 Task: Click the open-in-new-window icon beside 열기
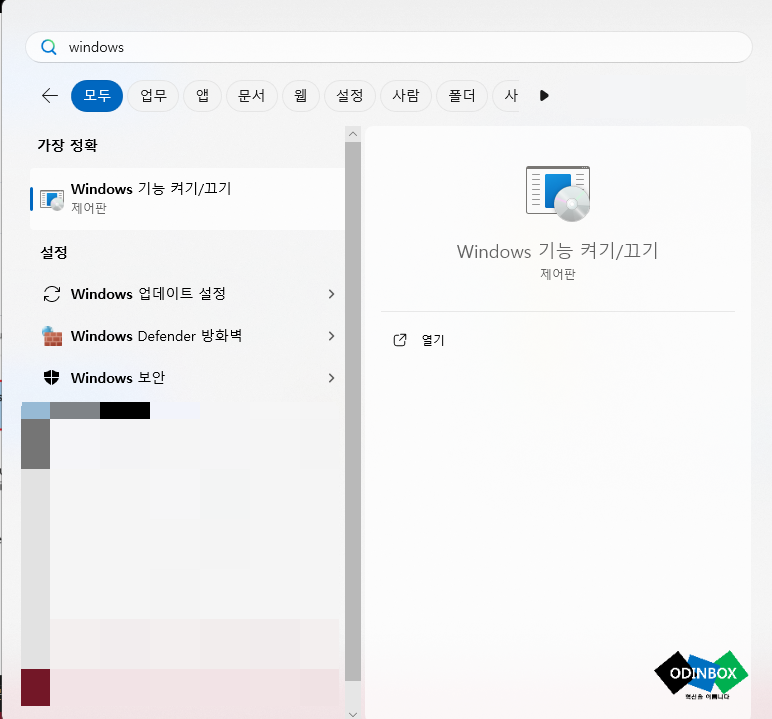click(x=400, y=340)
